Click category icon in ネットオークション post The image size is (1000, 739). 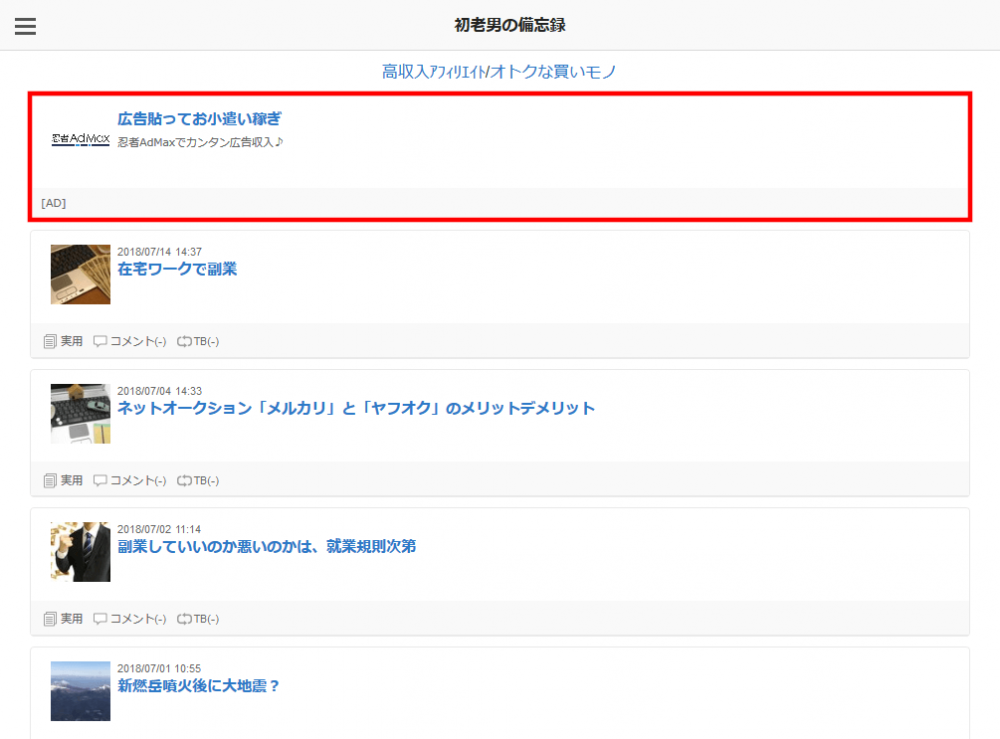pos(50,481)
